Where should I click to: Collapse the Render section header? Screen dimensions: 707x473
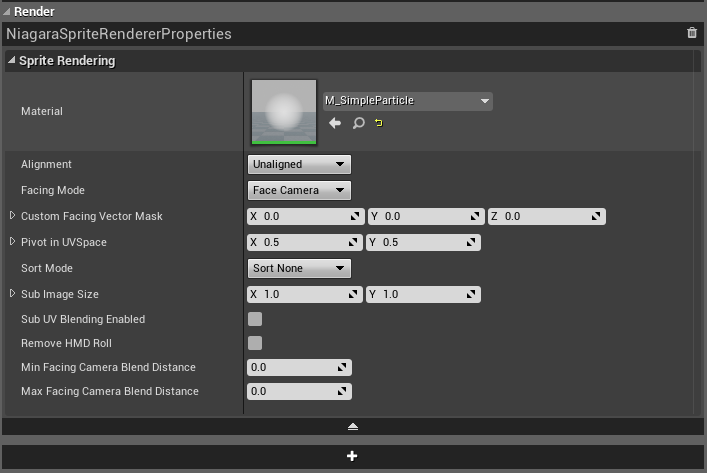(x=6, y=12)
